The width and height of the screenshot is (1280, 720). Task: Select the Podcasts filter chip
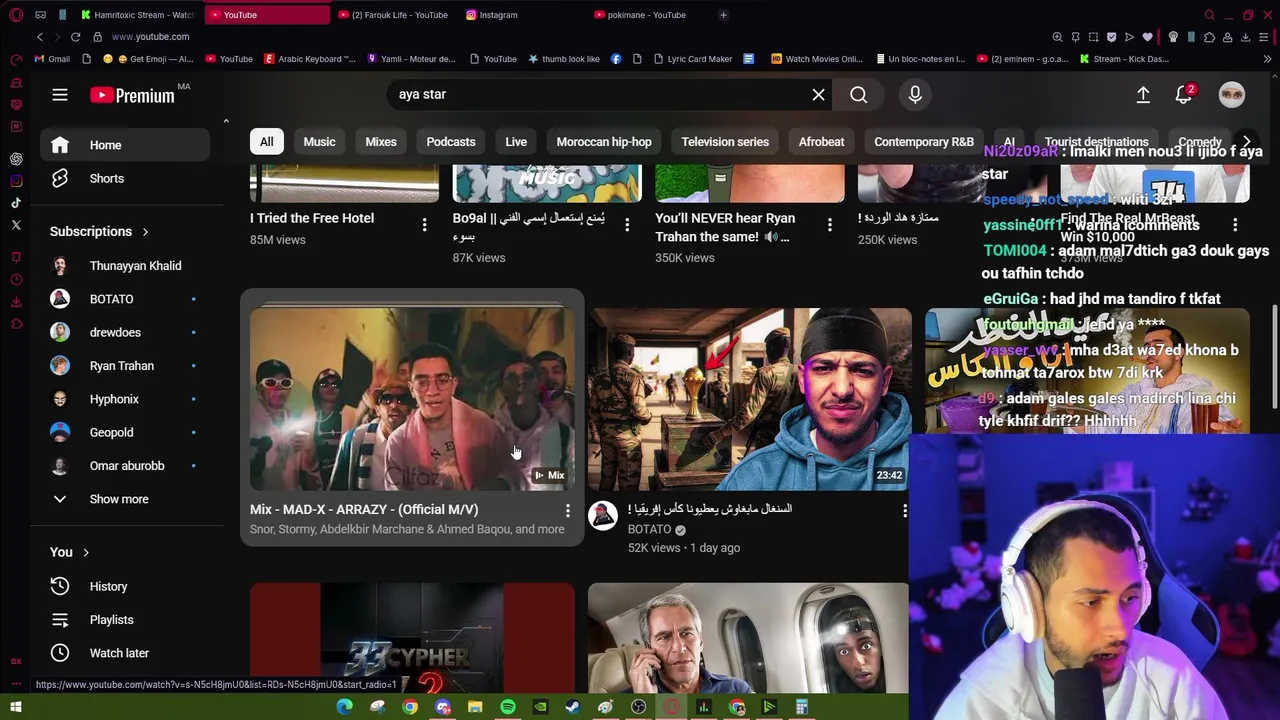[x=451, y=142]
